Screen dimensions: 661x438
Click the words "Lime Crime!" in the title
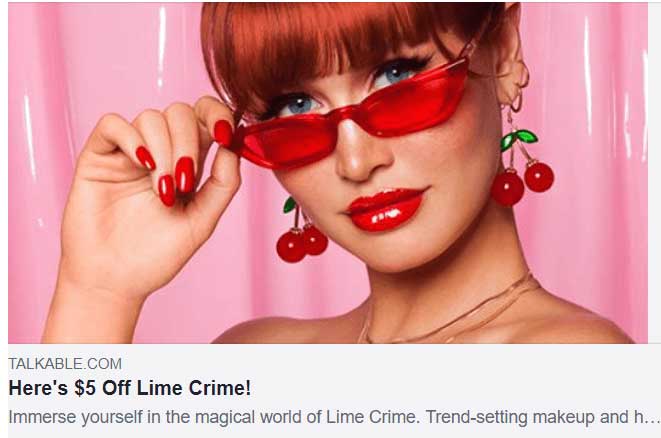pyautogui.click(x=194, y=388)
